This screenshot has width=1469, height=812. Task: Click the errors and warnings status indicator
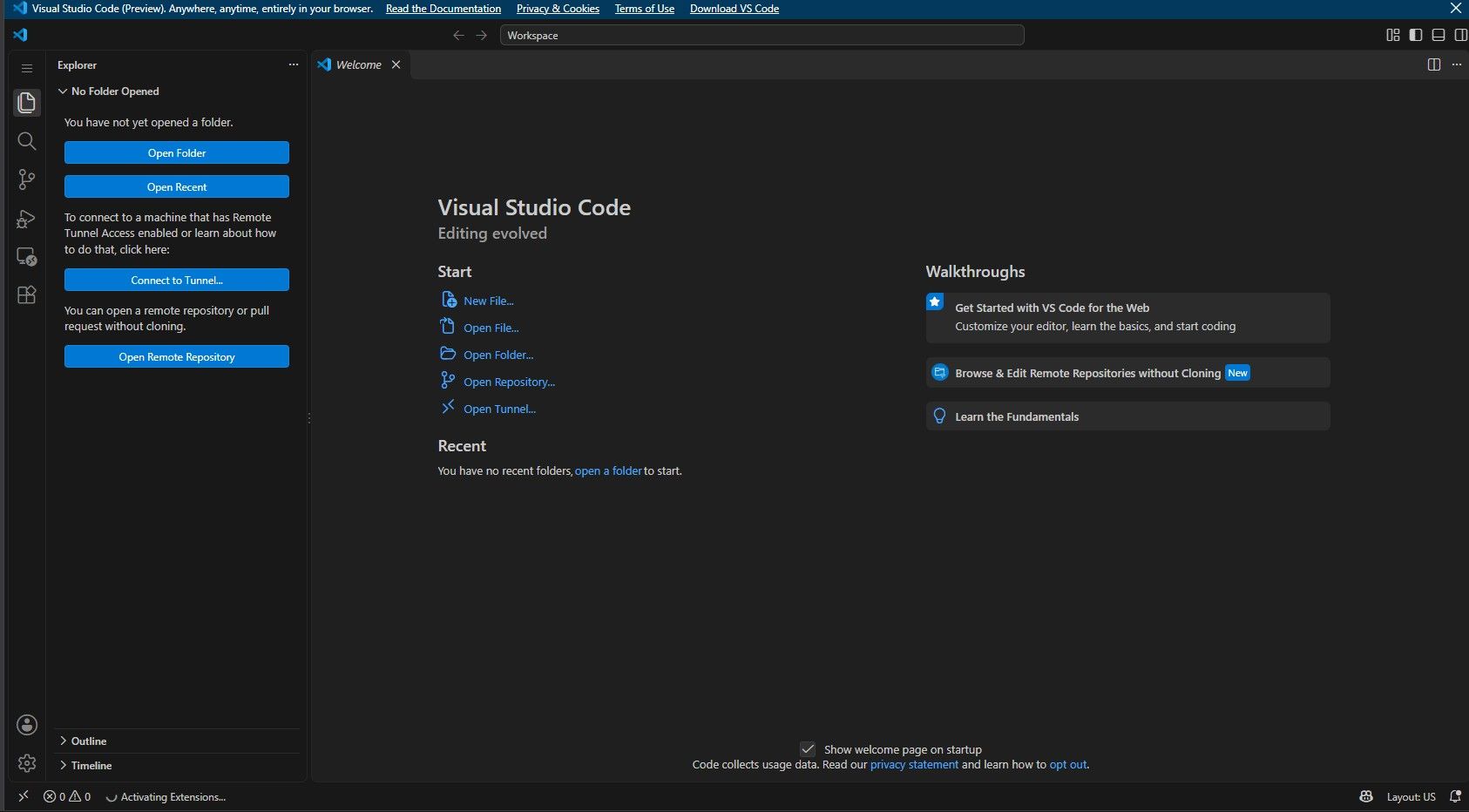[67, 796]
